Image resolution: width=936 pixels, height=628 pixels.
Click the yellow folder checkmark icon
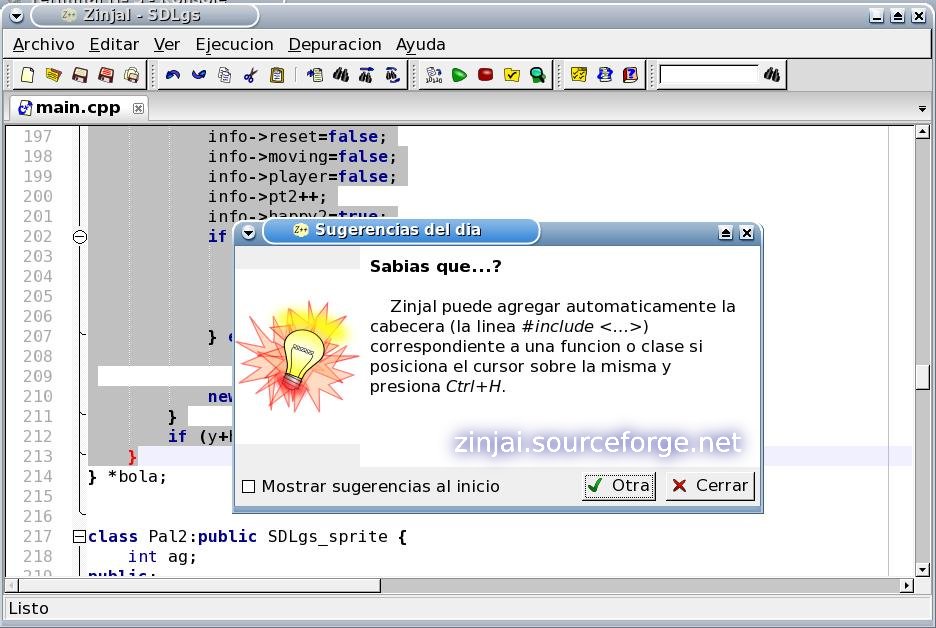tap(512, 75)
